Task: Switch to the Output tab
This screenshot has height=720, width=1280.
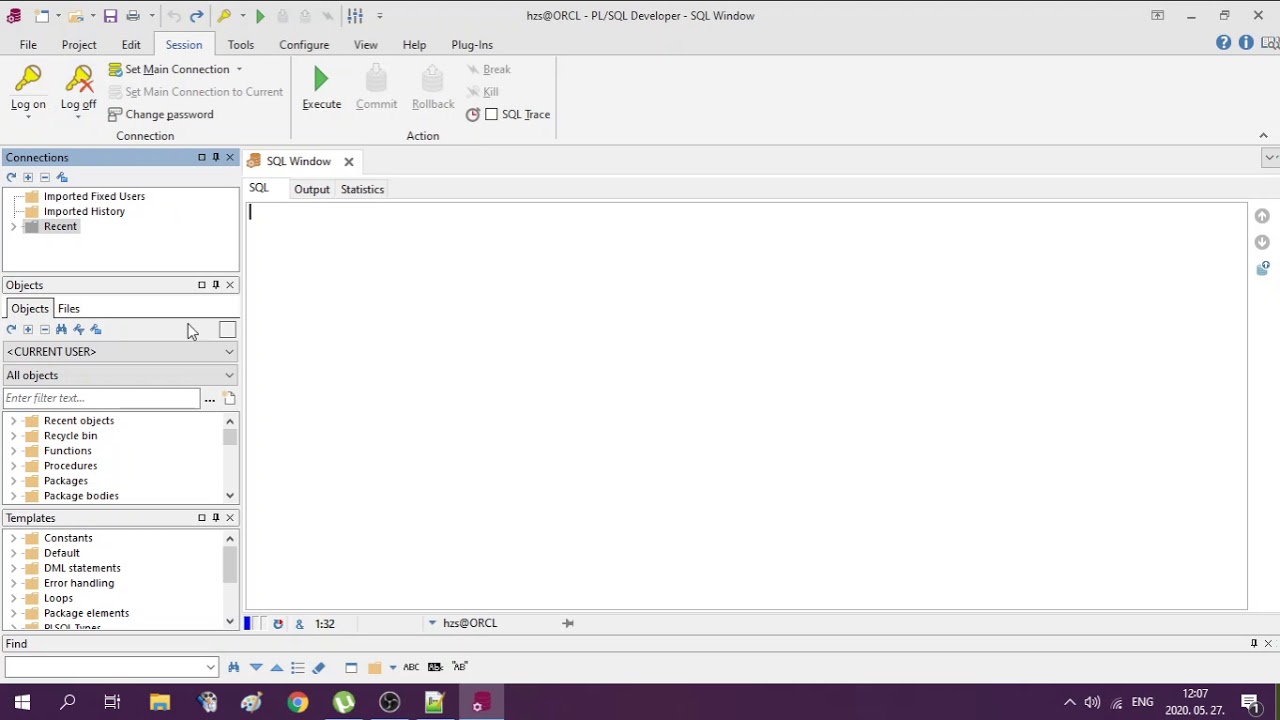Action: coord(312,189)
